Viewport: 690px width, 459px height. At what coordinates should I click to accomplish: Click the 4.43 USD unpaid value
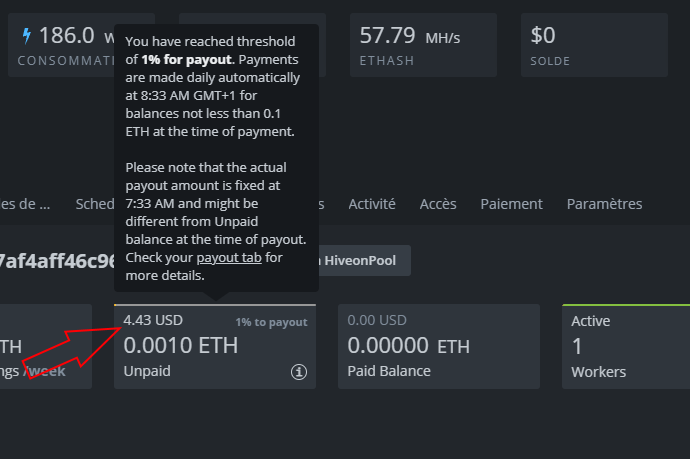click(153, 321)
